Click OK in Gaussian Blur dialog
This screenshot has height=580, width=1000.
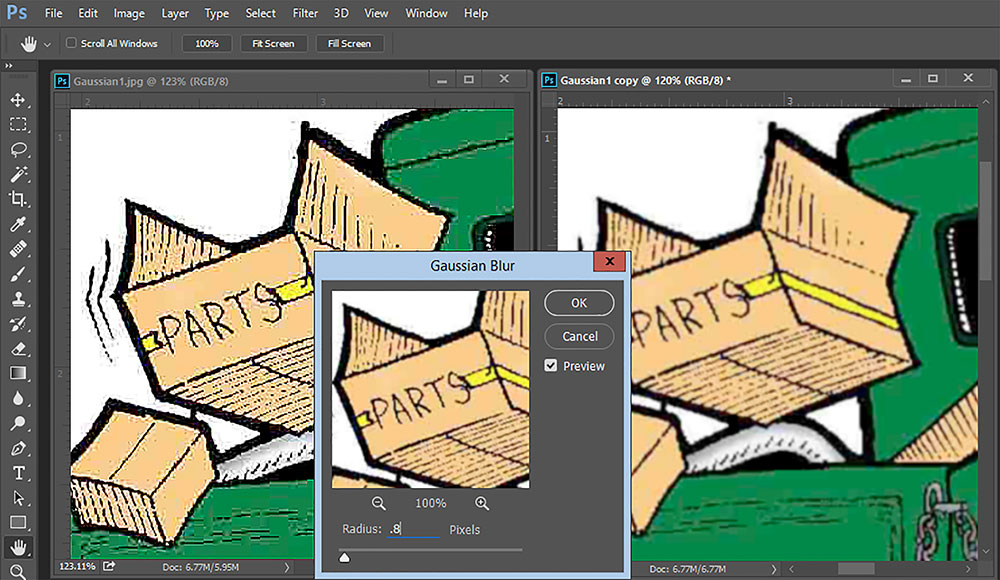click(579, 303)
